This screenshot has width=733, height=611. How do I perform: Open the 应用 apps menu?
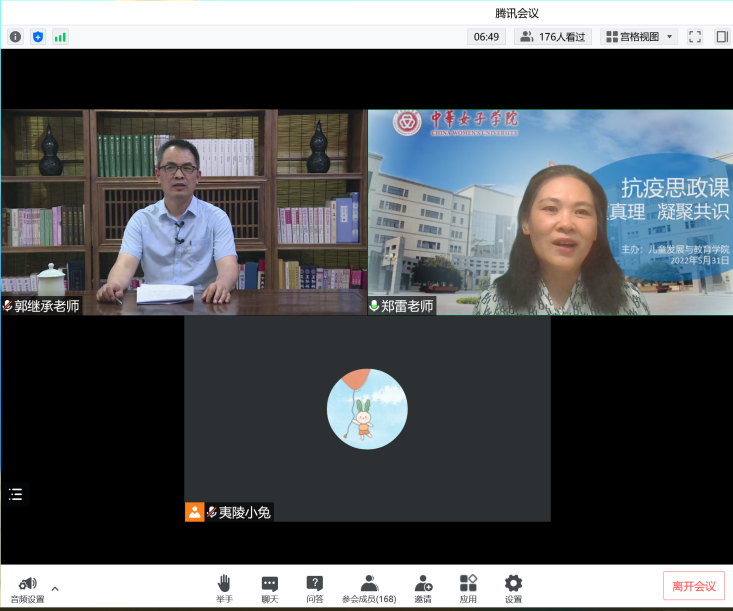tap(468, 587)
